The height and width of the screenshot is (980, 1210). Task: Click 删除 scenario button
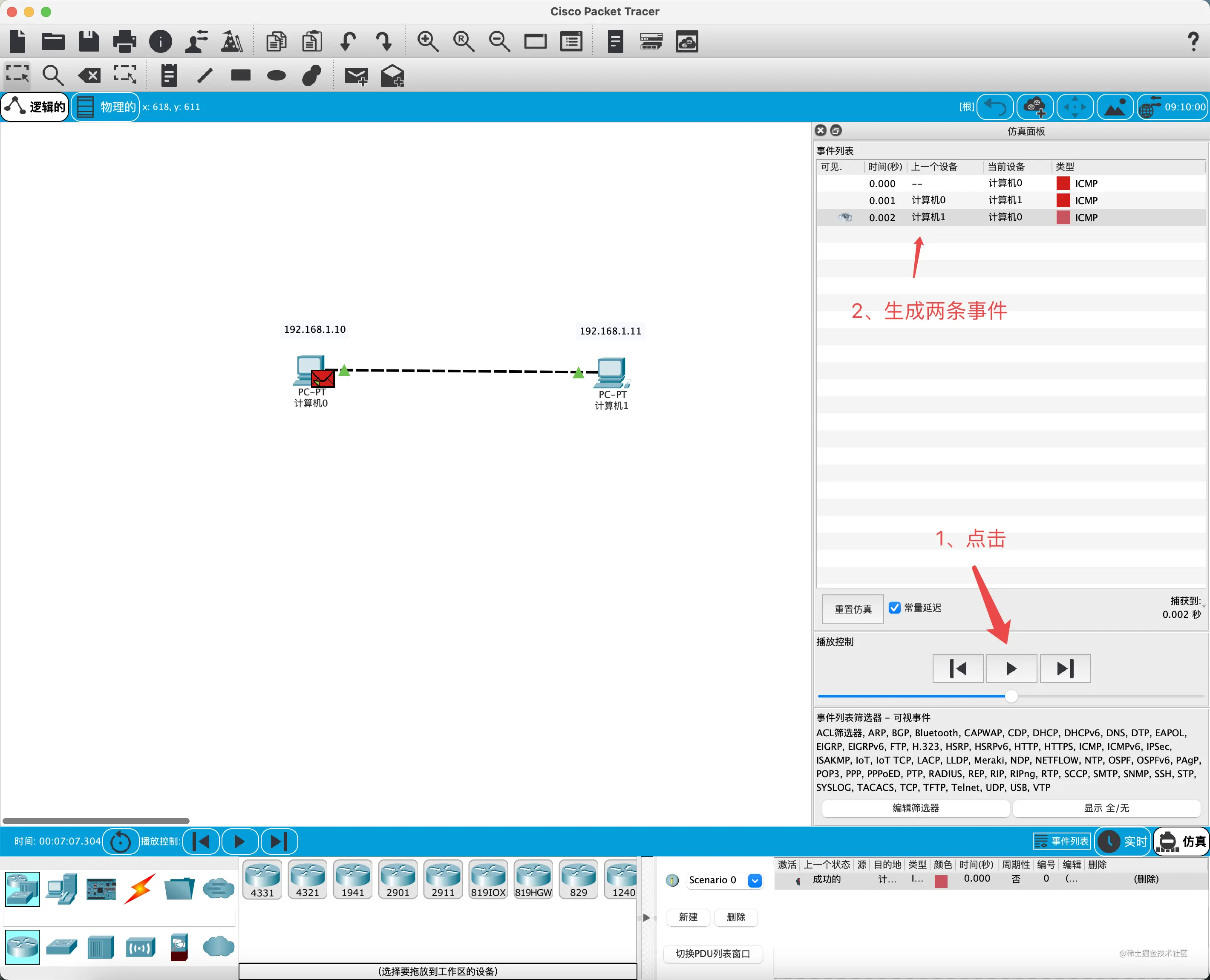pos(736,917)
